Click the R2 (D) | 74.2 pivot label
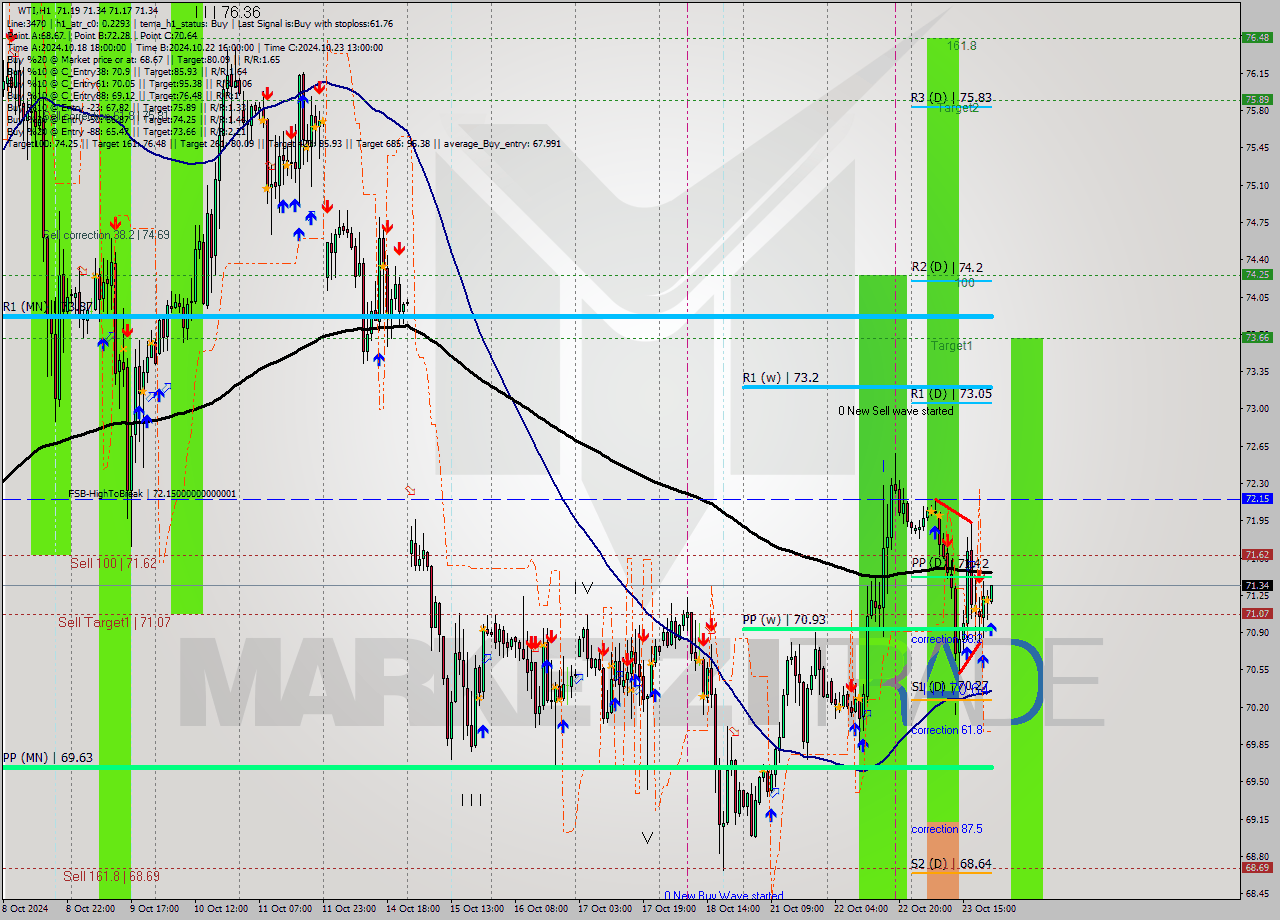1280x920 pixels. tap(946, 267)
